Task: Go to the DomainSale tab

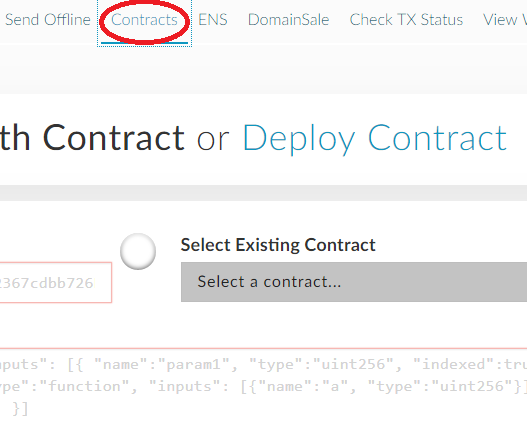Action: pos(288,20)
